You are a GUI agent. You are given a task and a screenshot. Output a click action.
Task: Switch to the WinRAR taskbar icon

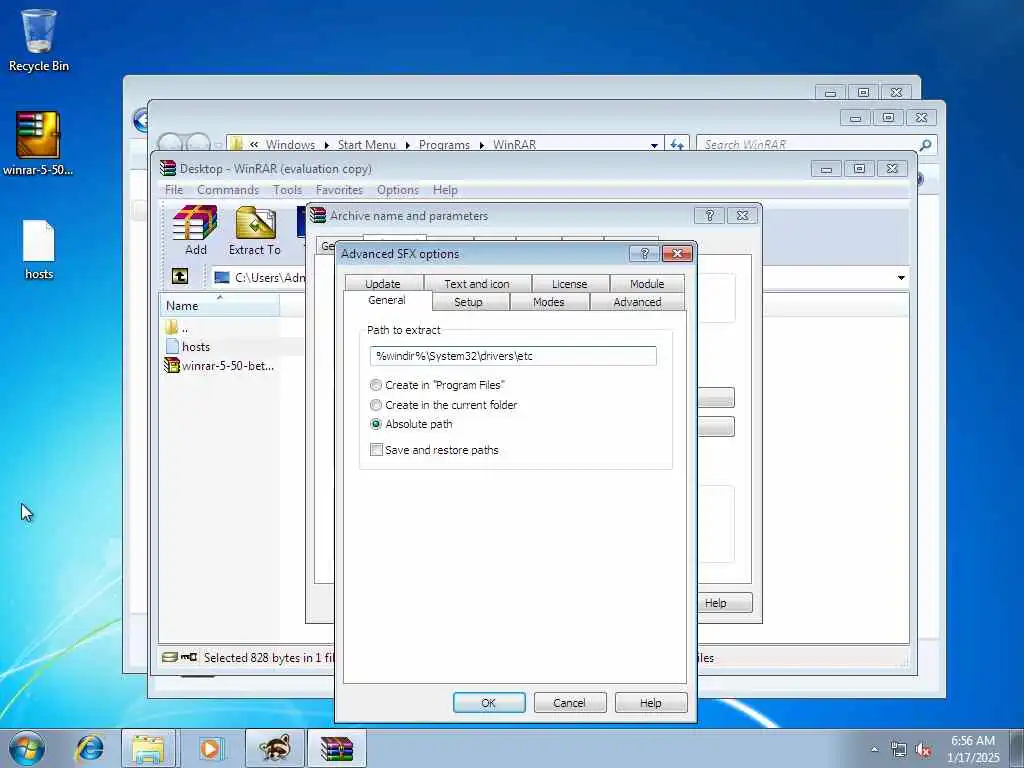337,749
